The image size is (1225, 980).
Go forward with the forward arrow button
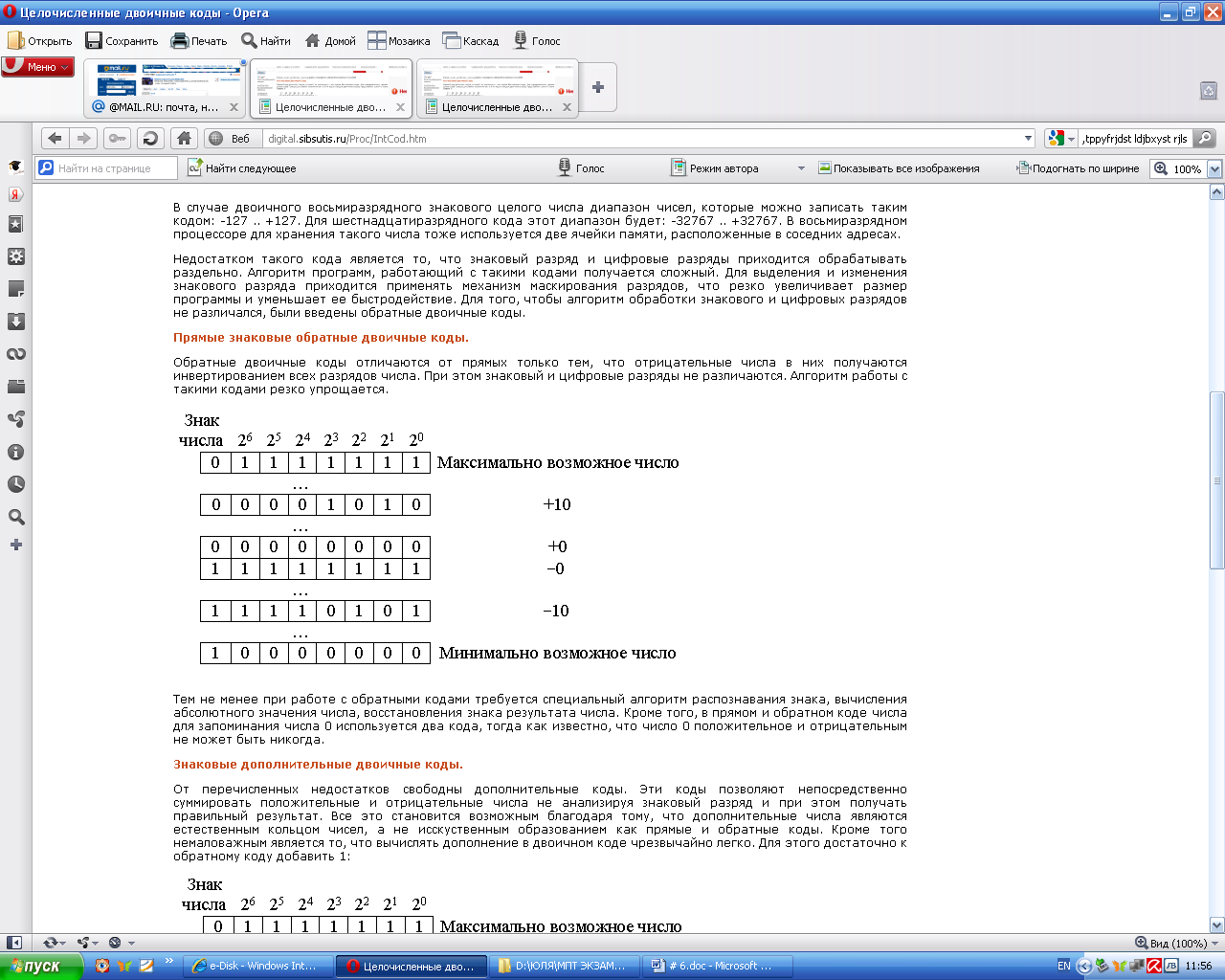84,138
